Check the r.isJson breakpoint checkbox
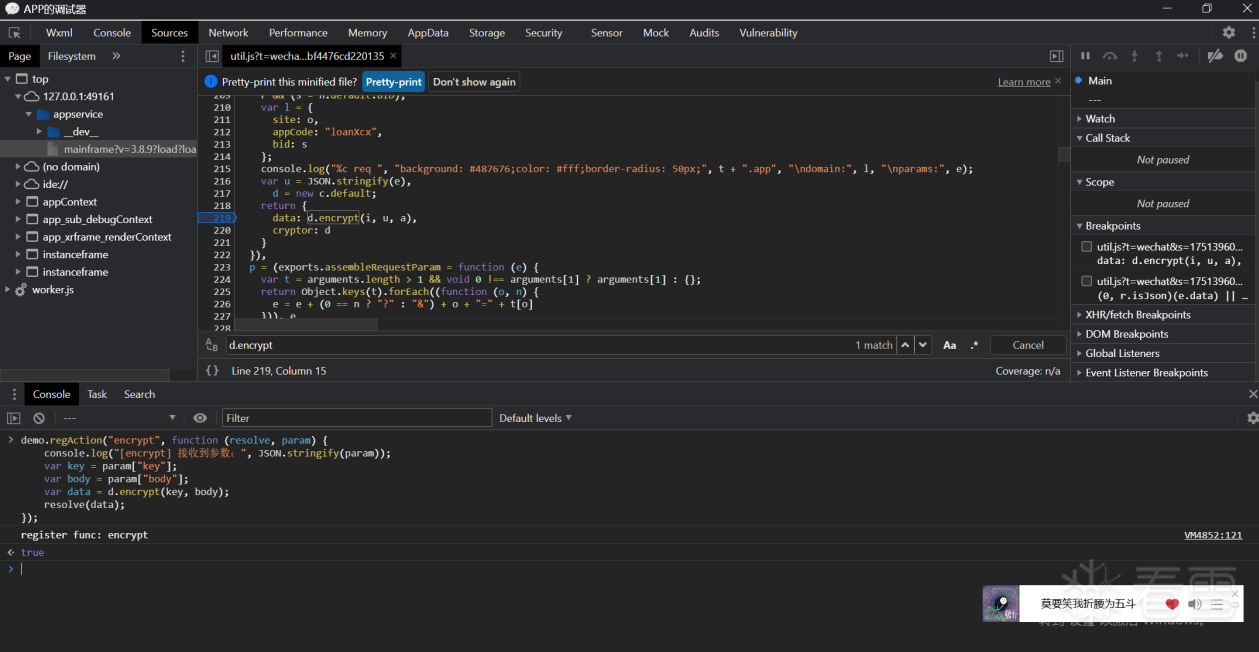The width and height of the screenshot is (1259, 652). 1086,282
